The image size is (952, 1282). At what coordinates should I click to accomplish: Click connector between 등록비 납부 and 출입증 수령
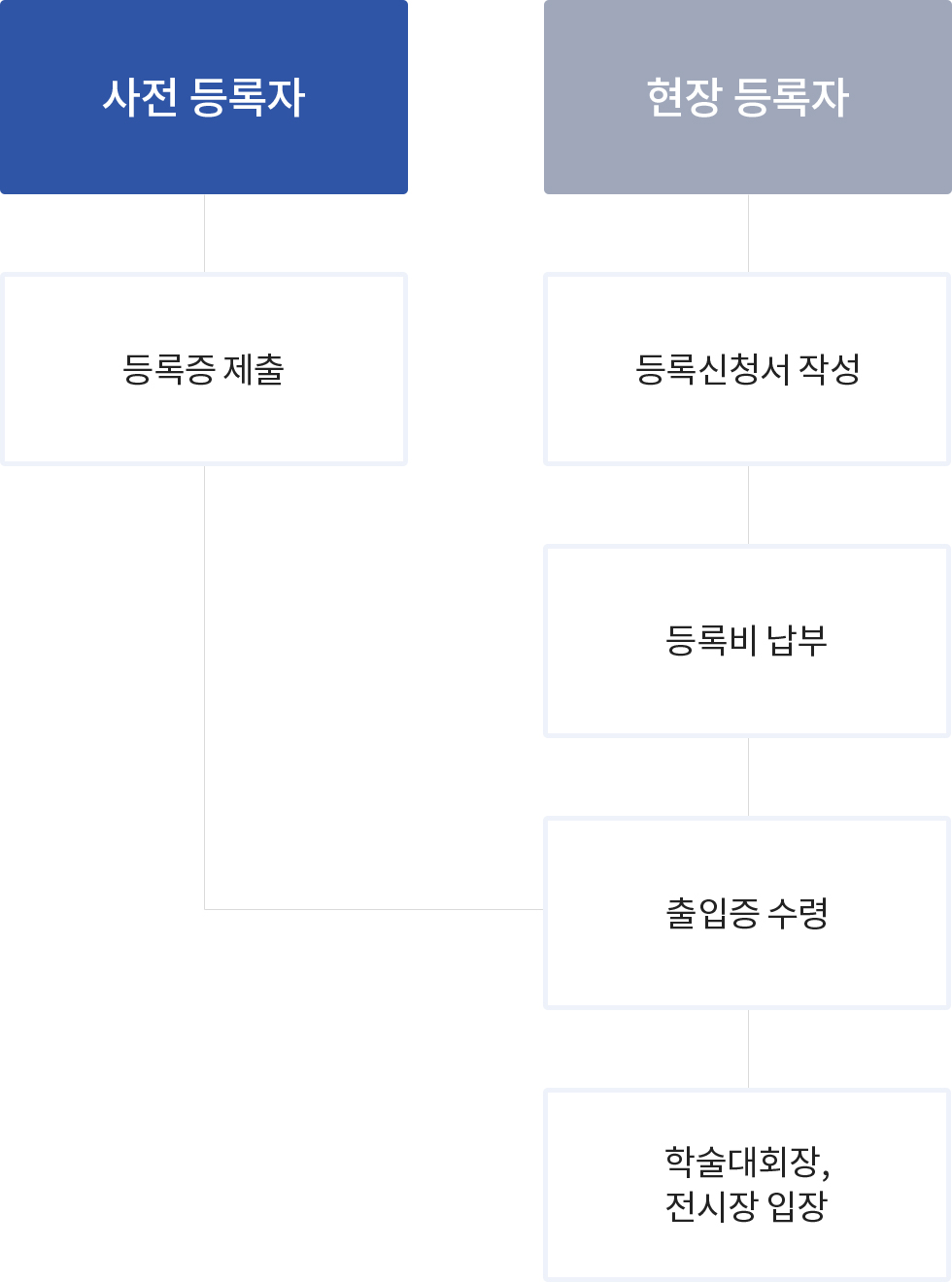tap(748, 777)
